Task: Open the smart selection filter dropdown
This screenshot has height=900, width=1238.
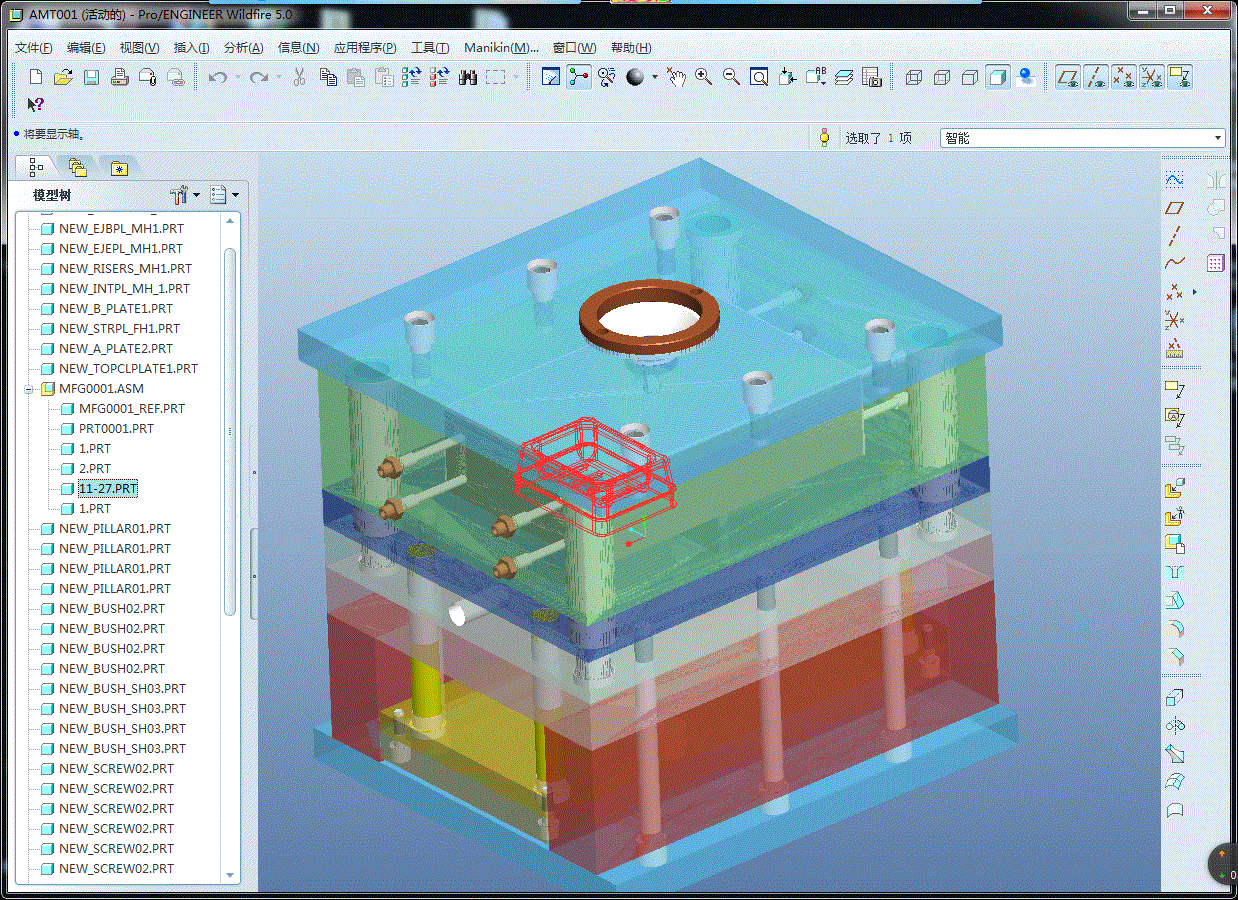Action: (x=1218, y=138)
